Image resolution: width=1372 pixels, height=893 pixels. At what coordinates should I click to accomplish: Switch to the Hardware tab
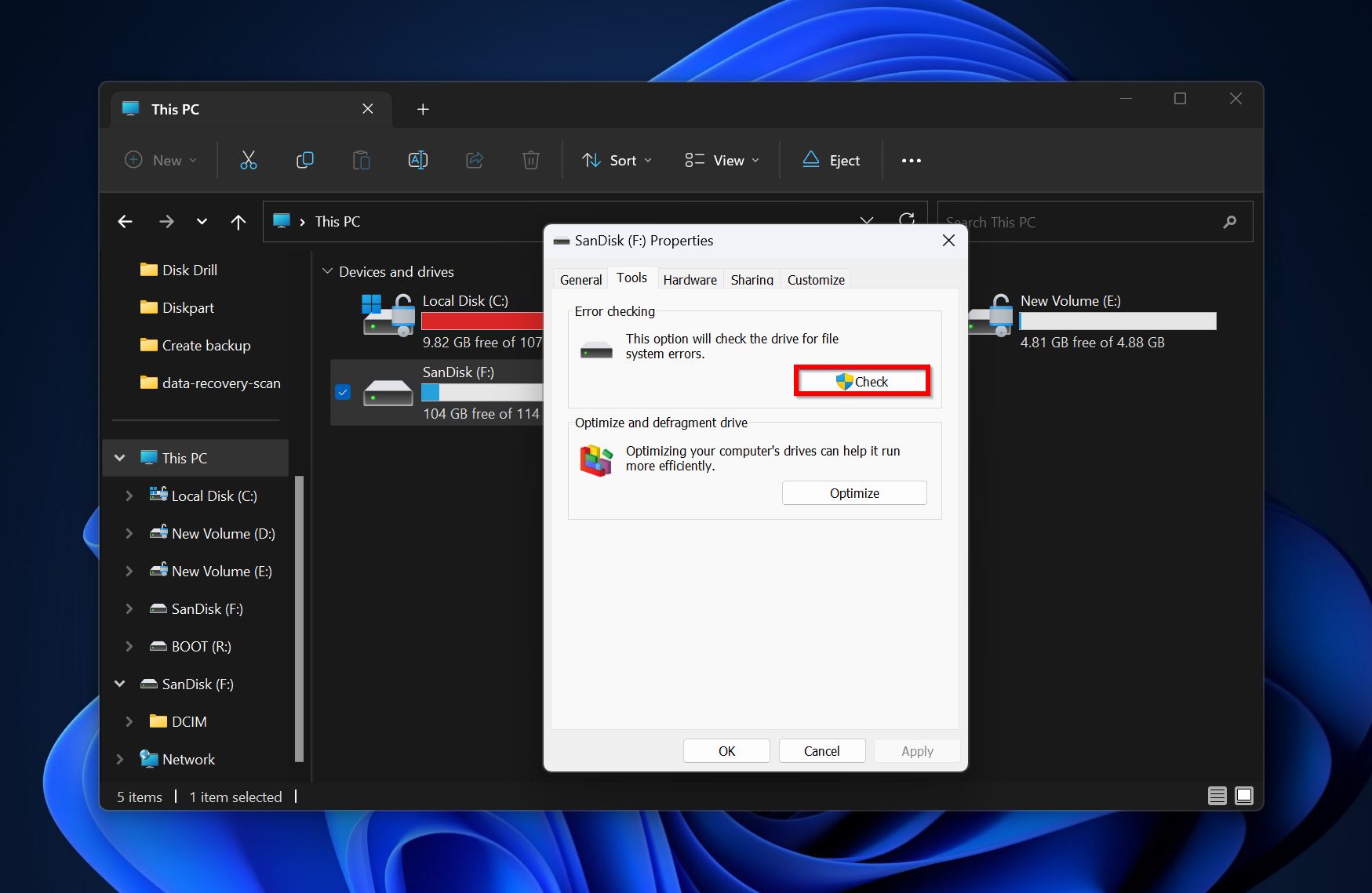click(x=690, y=280)
